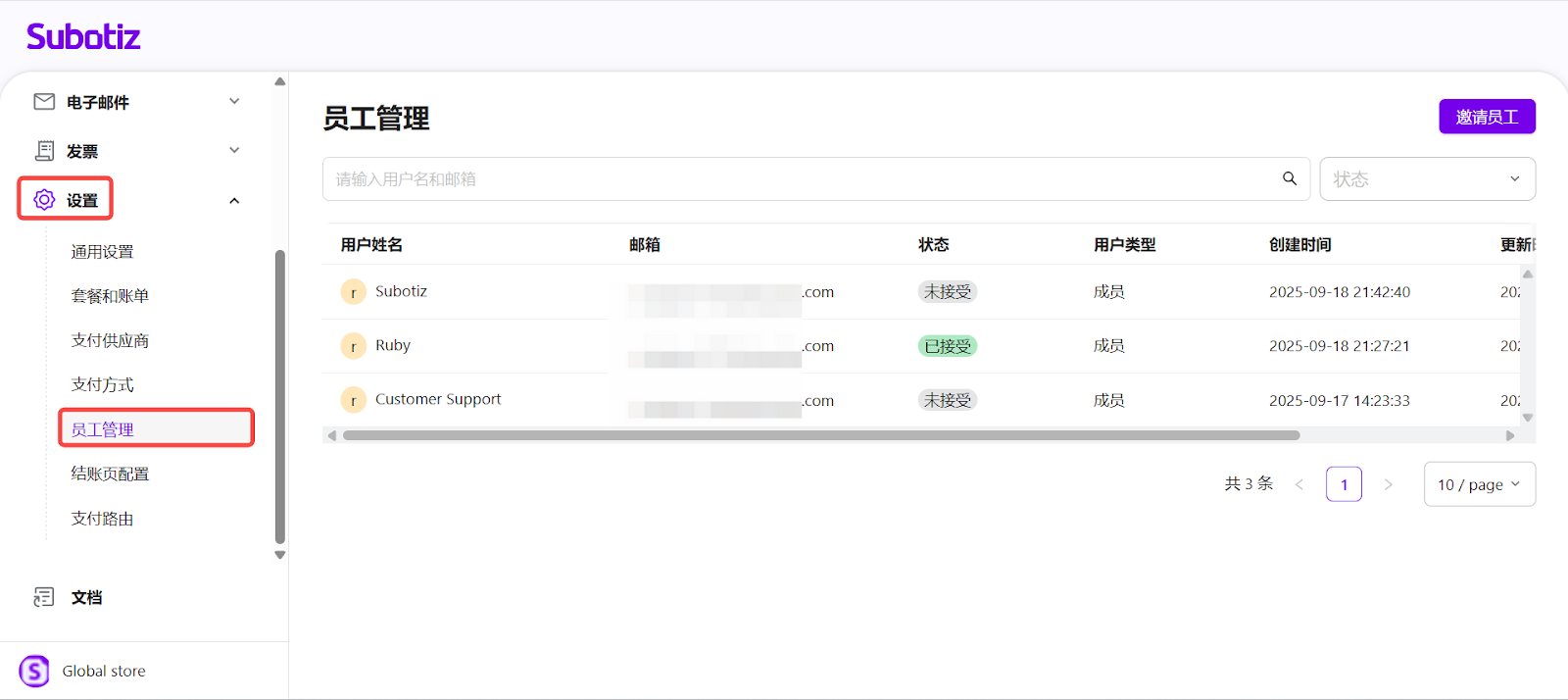
Task: Expand the 电子邮件 menu chevron
Action: [234, 102]
